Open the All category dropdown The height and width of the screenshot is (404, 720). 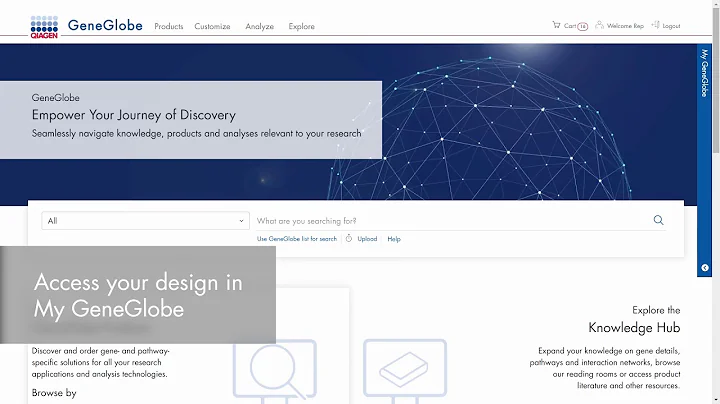pyautogui.click(x=146, y=221)
